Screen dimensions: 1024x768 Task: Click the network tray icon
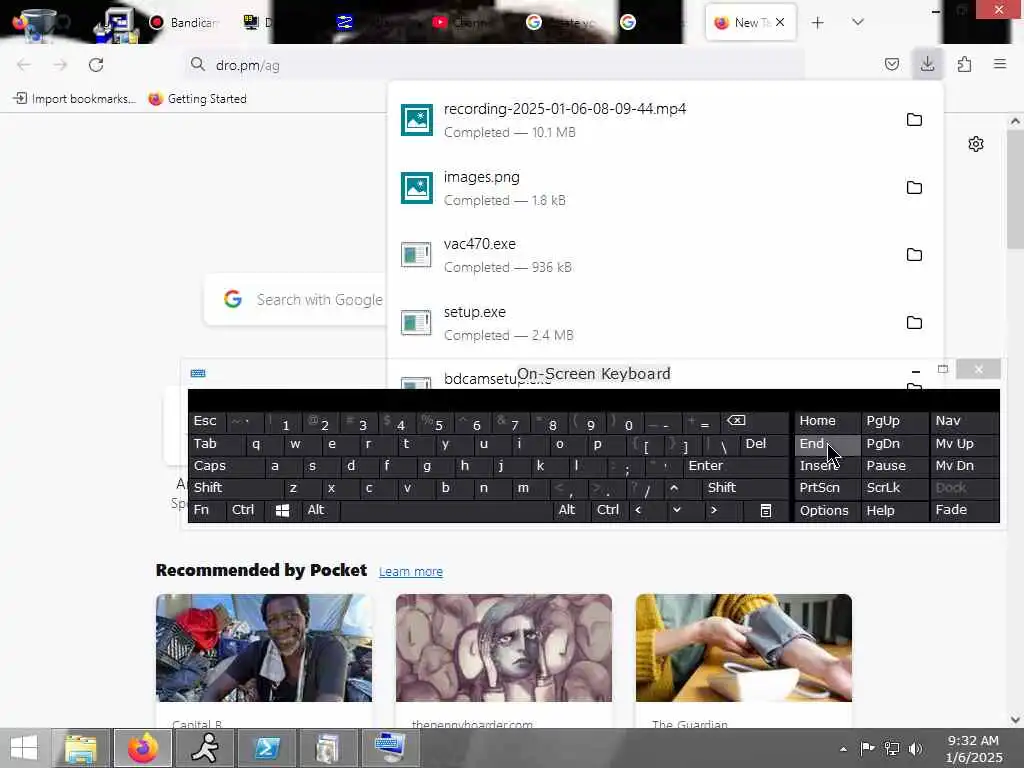[x=891, y=749]
